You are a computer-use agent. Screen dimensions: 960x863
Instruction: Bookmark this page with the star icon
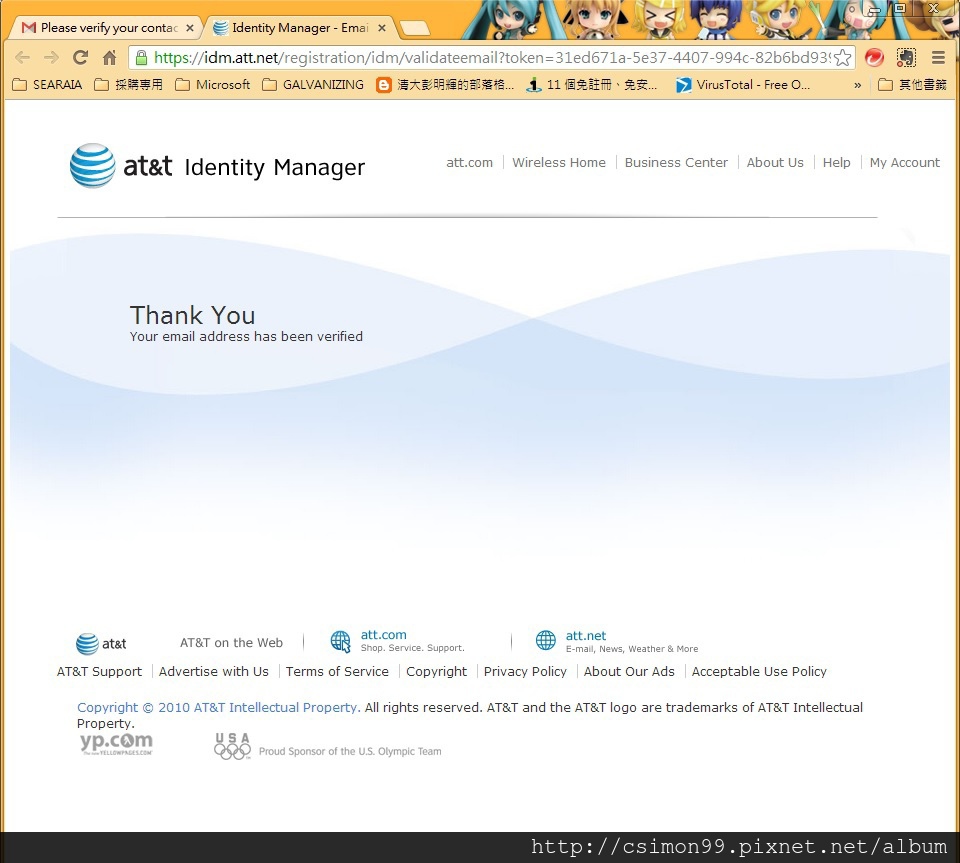pos(842,58)
